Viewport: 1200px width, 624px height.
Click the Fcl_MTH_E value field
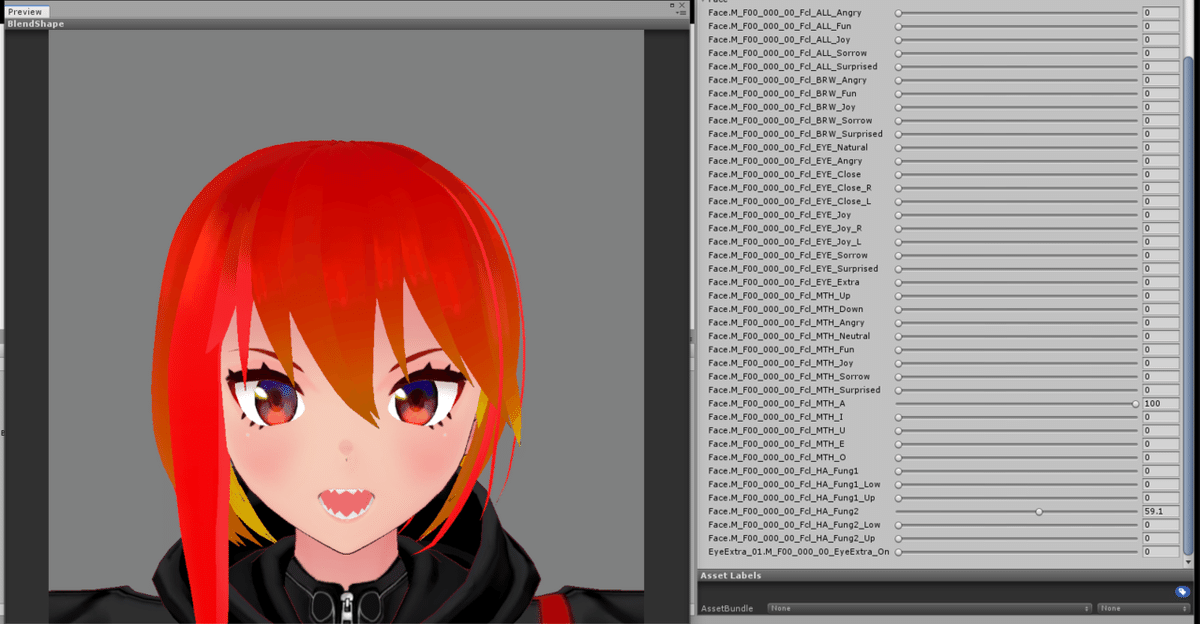[x=1161, y=444]
